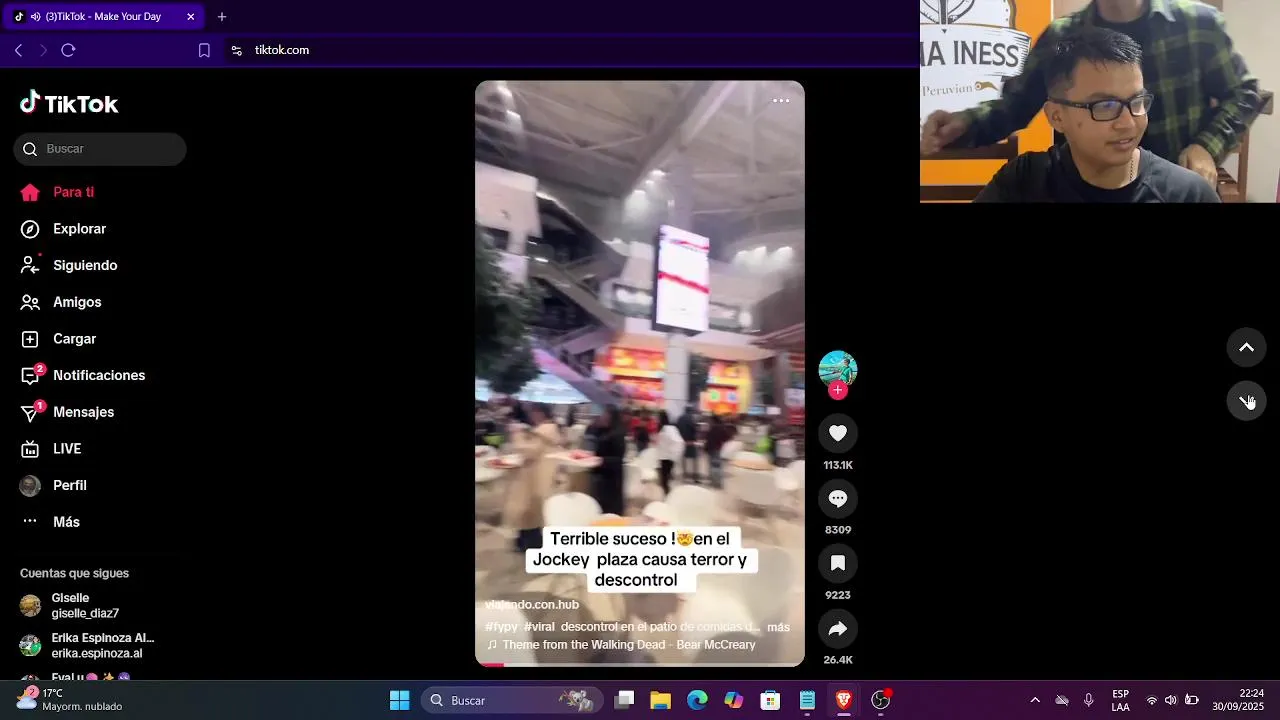
Task: Close the TikTok browser tab
Action: coord(191,17)
